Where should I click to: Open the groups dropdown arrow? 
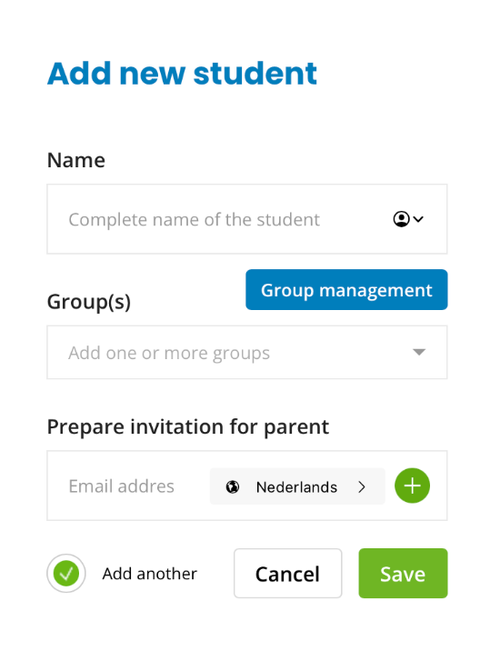pos(419,352)
